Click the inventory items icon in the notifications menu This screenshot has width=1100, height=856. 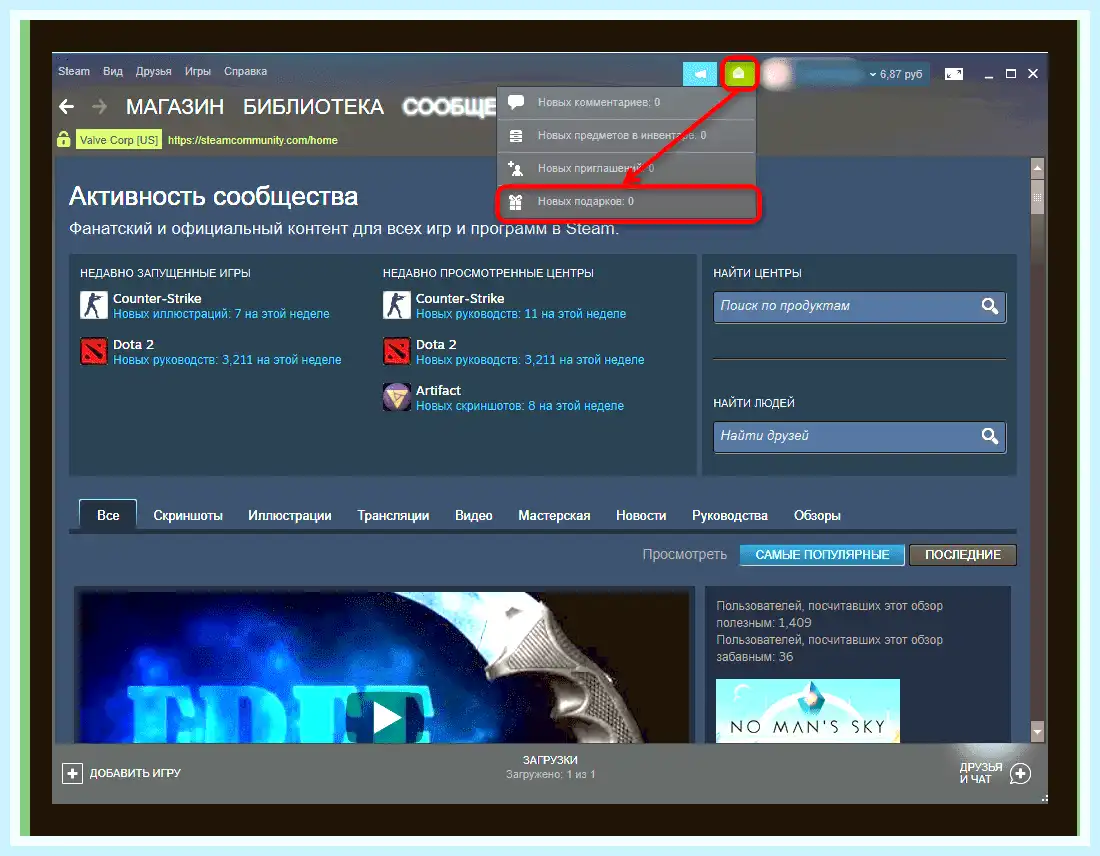click(516, 135)
